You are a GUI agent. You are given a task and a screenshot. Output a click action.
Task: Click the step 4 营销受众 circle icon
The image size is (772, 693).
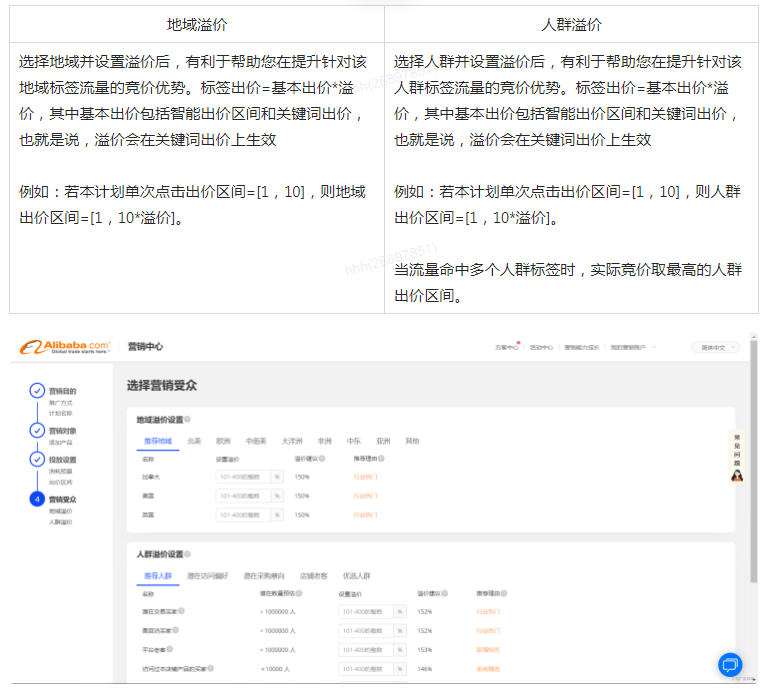click(37, 498)
